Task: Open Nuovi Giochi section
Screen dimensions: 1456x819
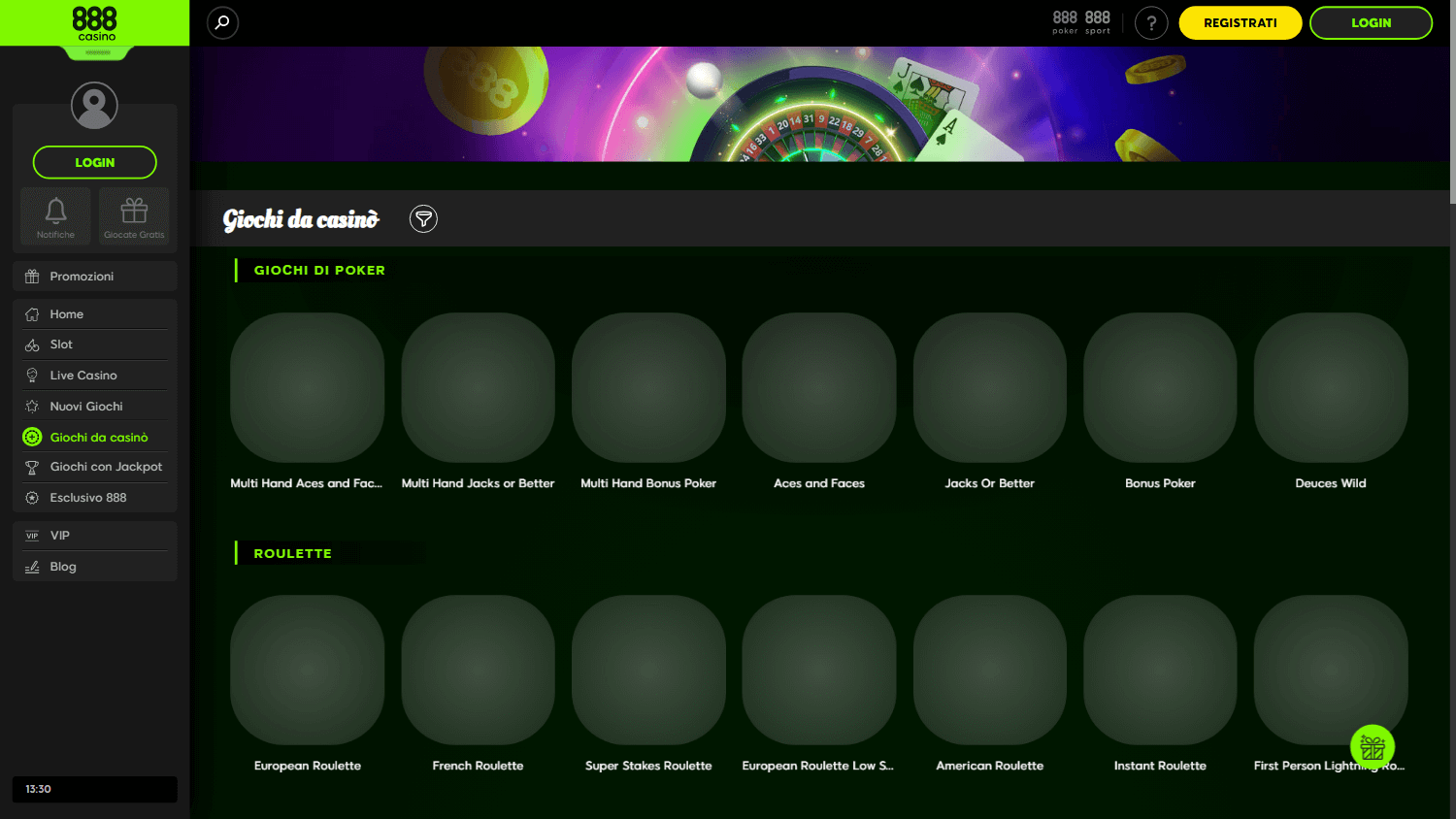Action: [x=87, y=406]
